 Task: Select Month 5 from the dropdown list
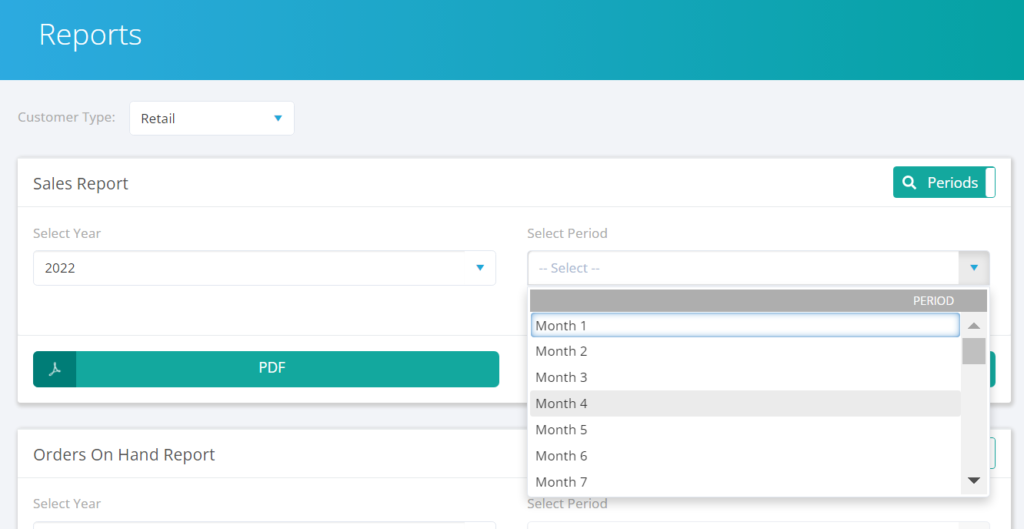tap(745, 430)
